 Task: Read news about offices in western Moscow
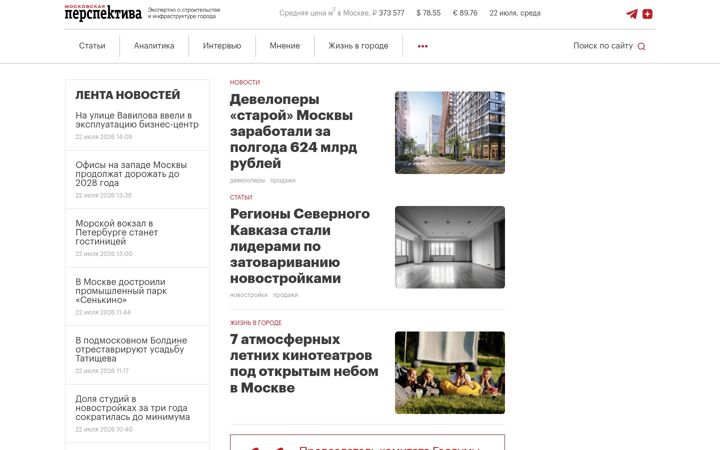tap(131, 174)
